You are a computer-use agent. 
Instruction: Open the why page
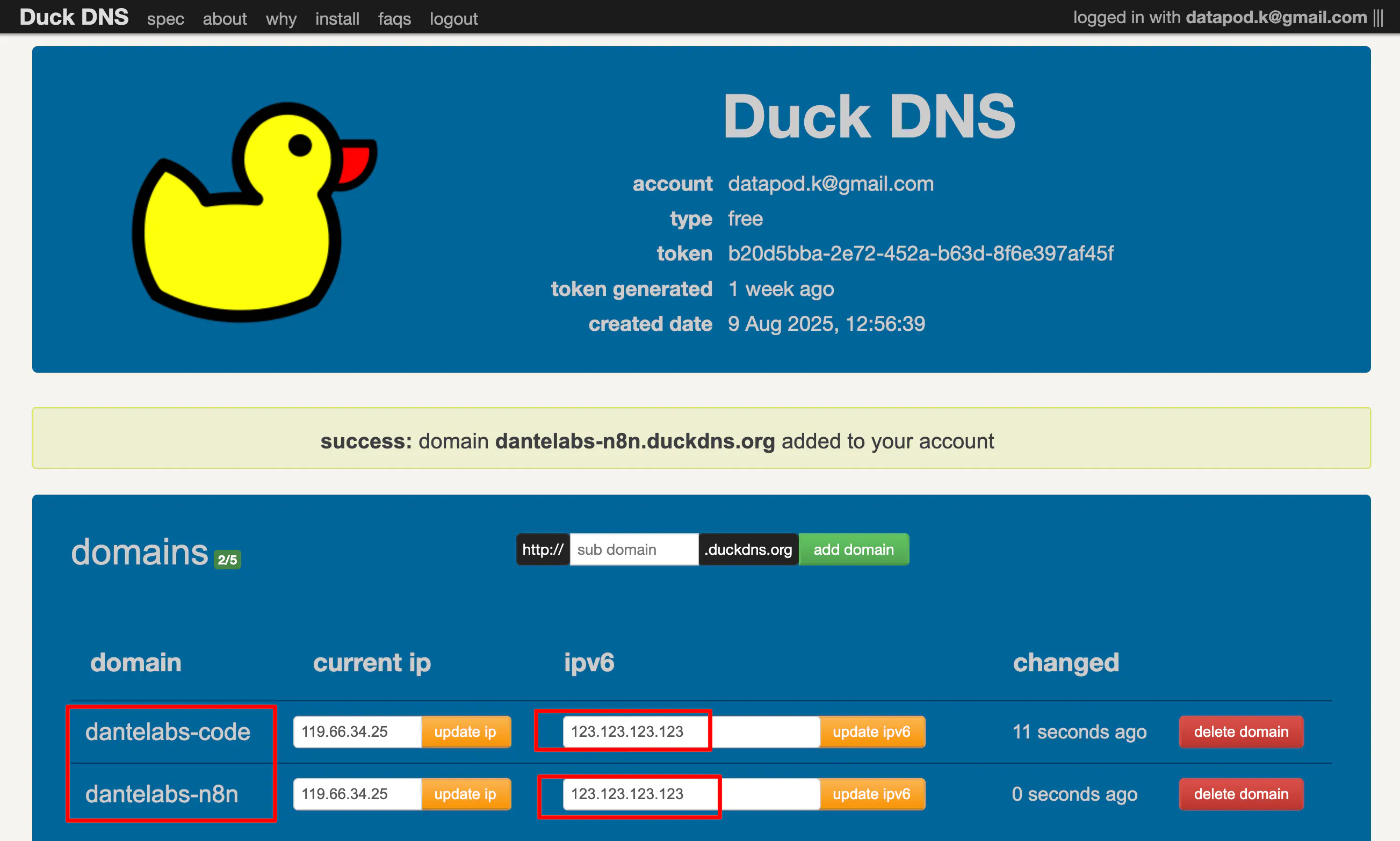280,19
